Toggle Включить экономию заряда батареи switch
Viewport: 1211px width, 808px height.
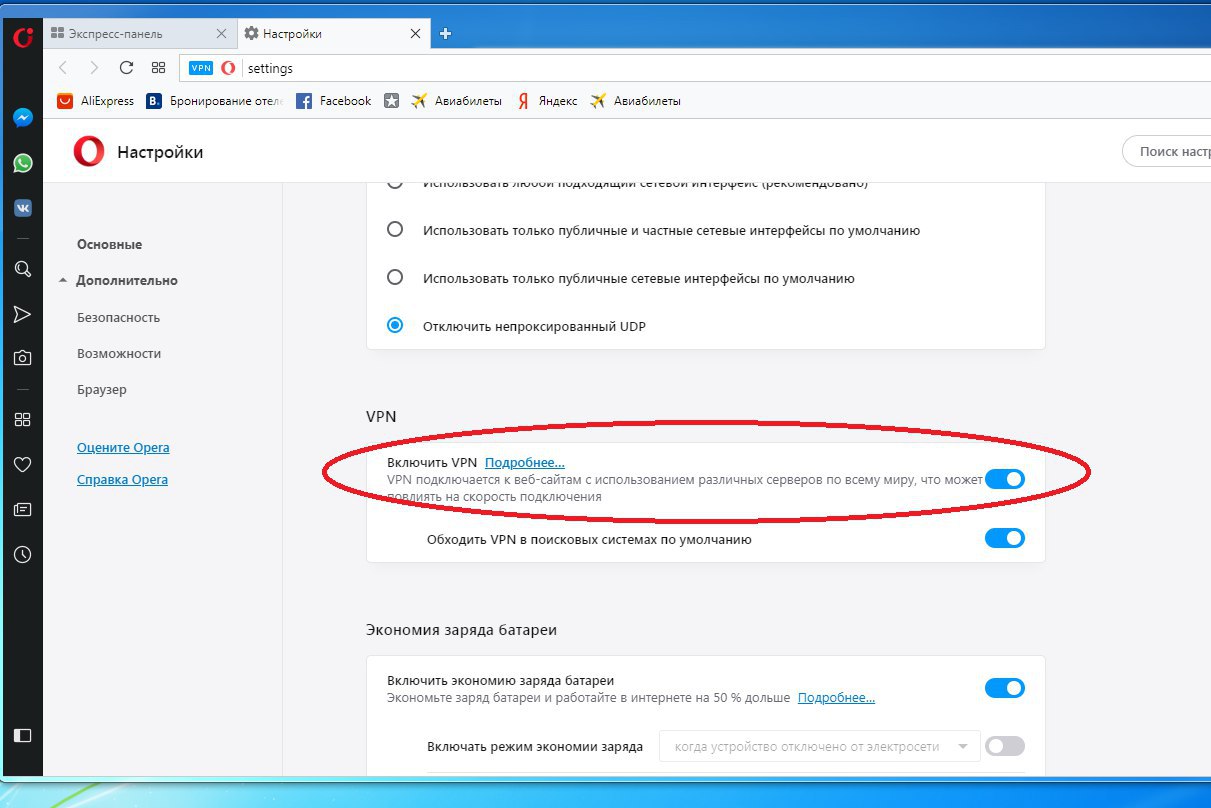(1005, 688)
